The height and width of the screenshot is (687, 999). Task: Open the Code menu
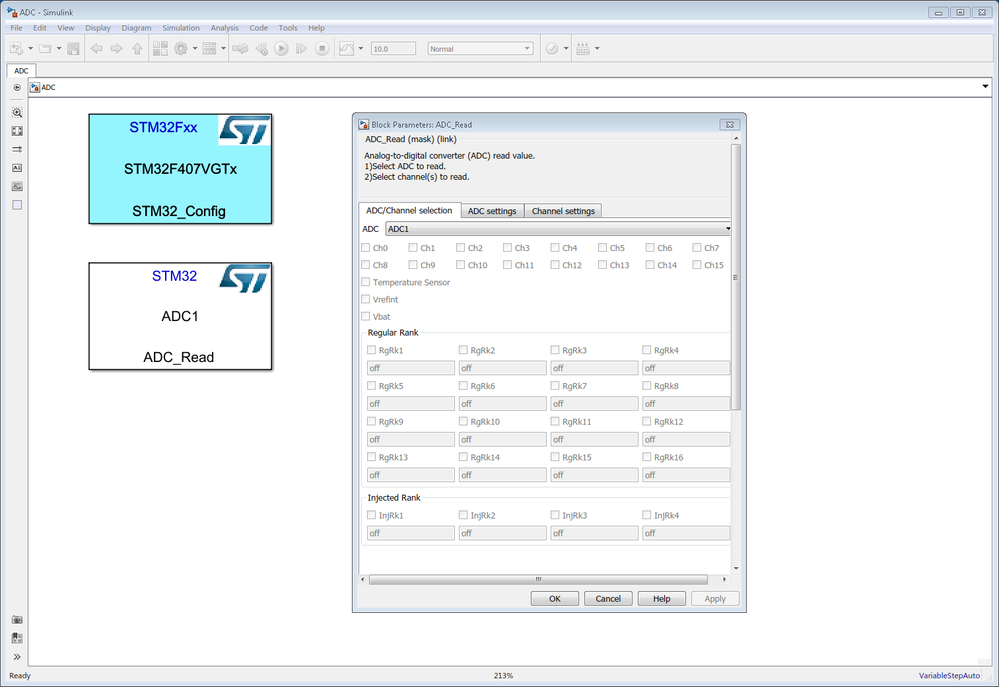pos(258,28)
